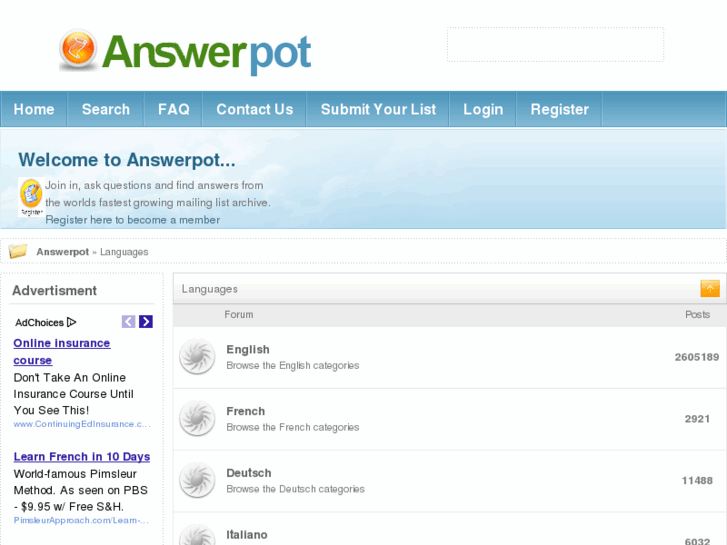The image size is (727, 545).
Task: Collapse Languages panel with orange arrow button
Action: [x=709, y=288]
